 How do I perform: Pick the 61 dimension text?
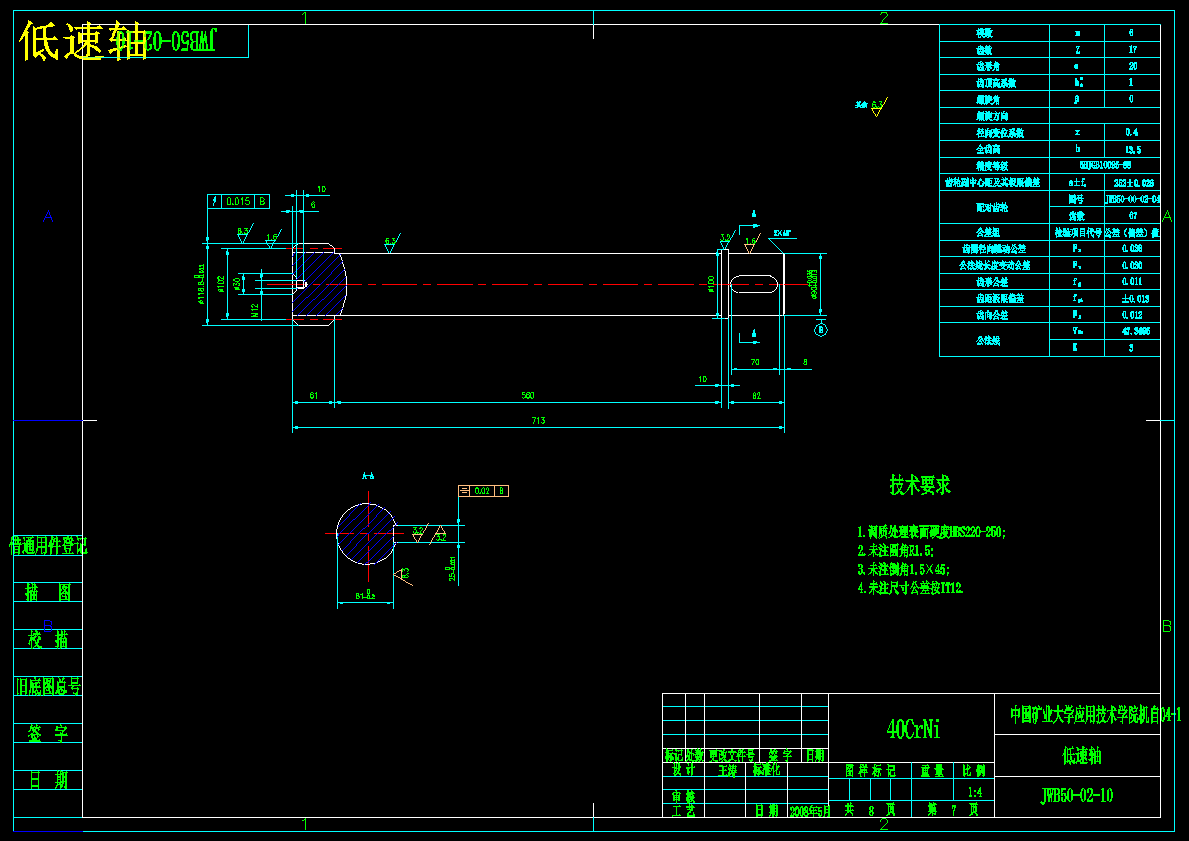click(x=313, y=395)
